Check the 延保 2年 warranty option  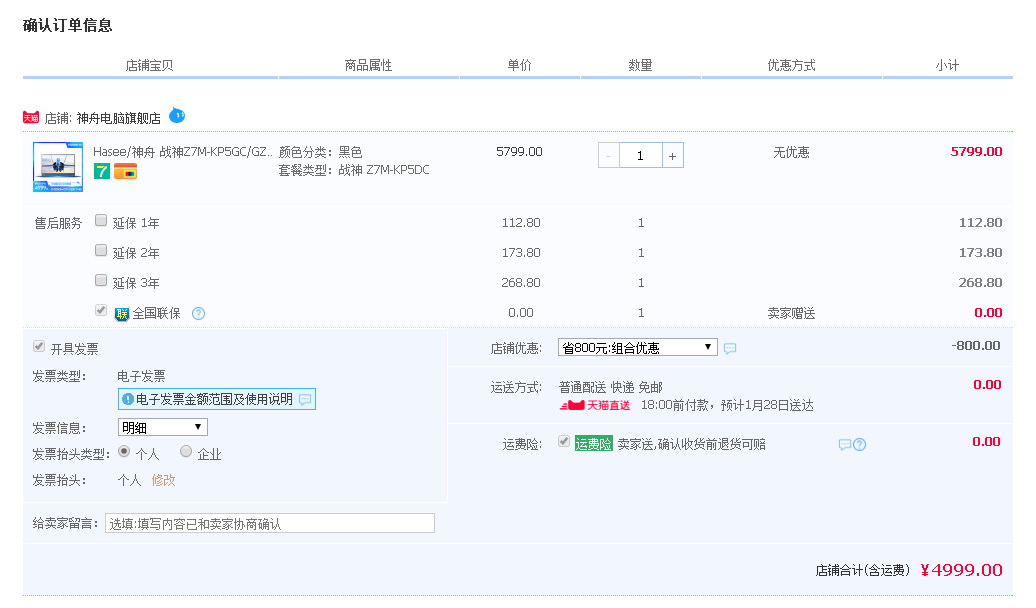101,250
